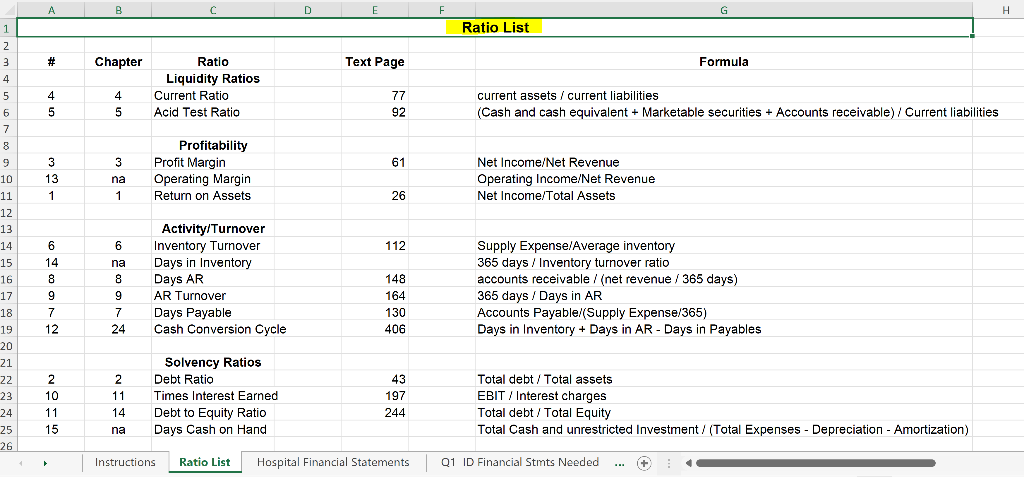Click the Days Cash on Hand formula cell
This screenshot has width=1024, height=477.
coord(724,429)
